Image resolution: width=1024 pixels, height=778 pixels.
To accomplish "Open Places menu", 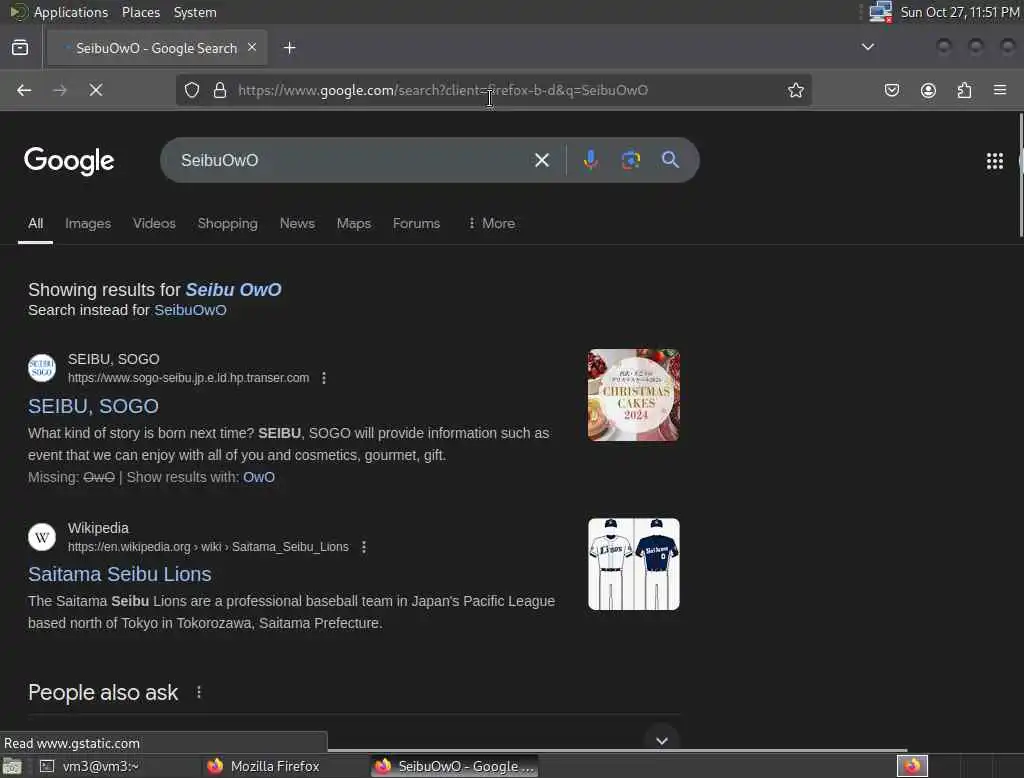I will [140, 12].
